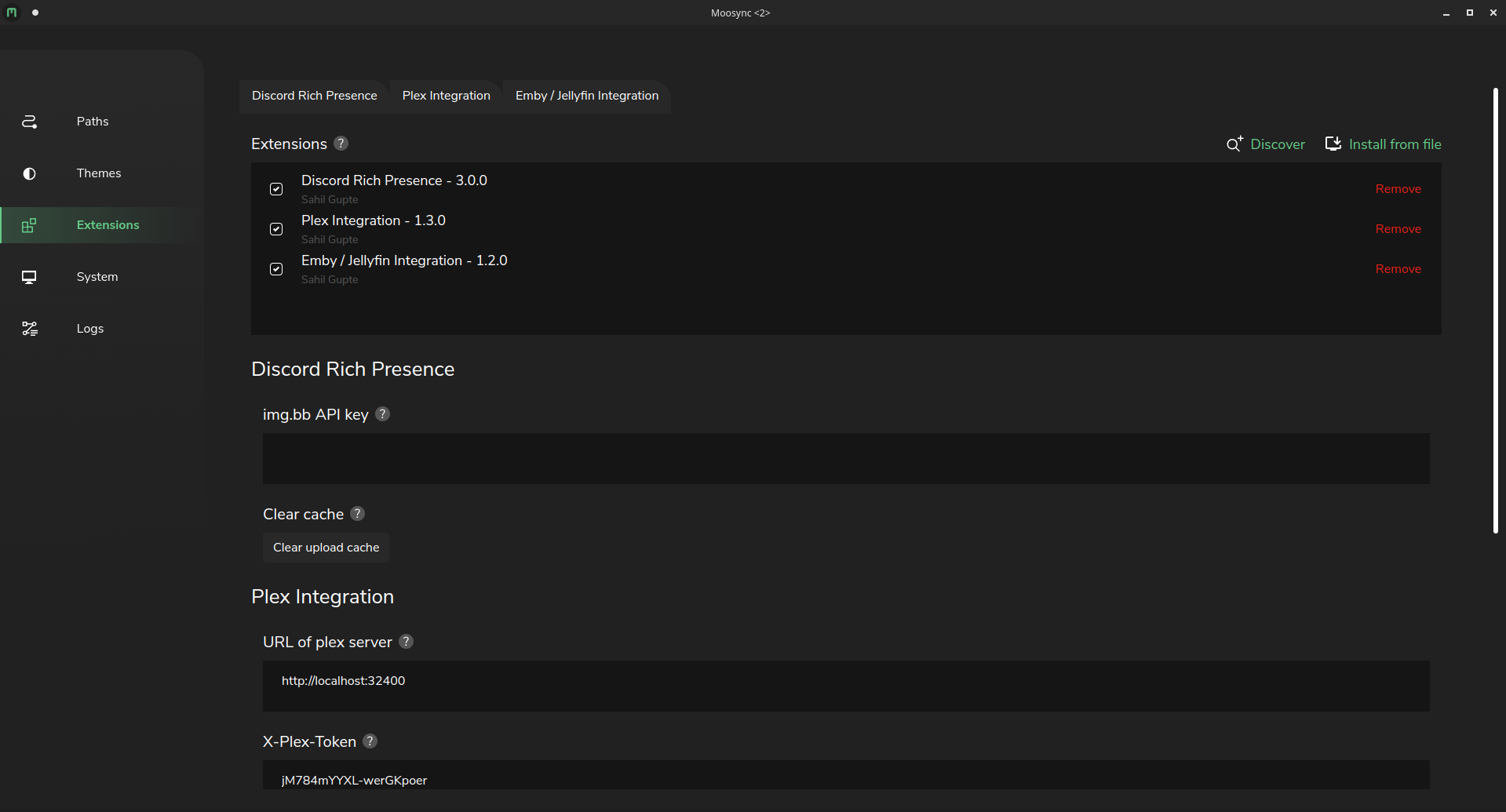This screenshot has height=812, width=1506.
Task: Select Emby / Jellyfin Integration - 1.2.0 text
Action: coord(404,260)
